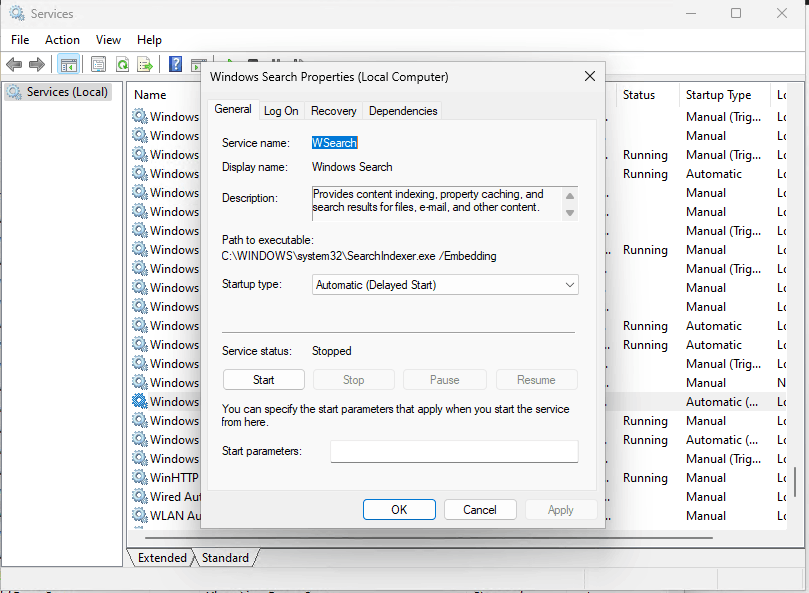
Task: Open the Properties toolbar icon
Action: (98, 65)
